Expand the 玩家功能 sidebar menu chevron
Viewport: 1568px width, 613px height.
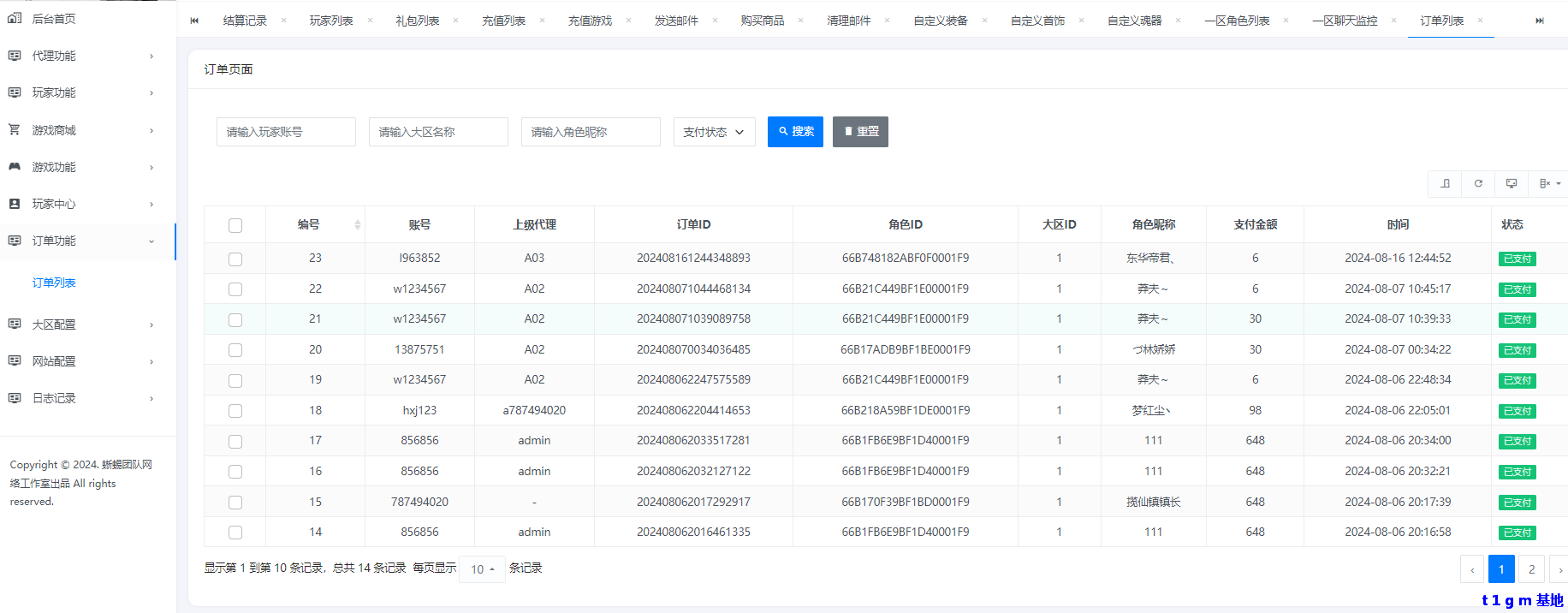(151, 93)
